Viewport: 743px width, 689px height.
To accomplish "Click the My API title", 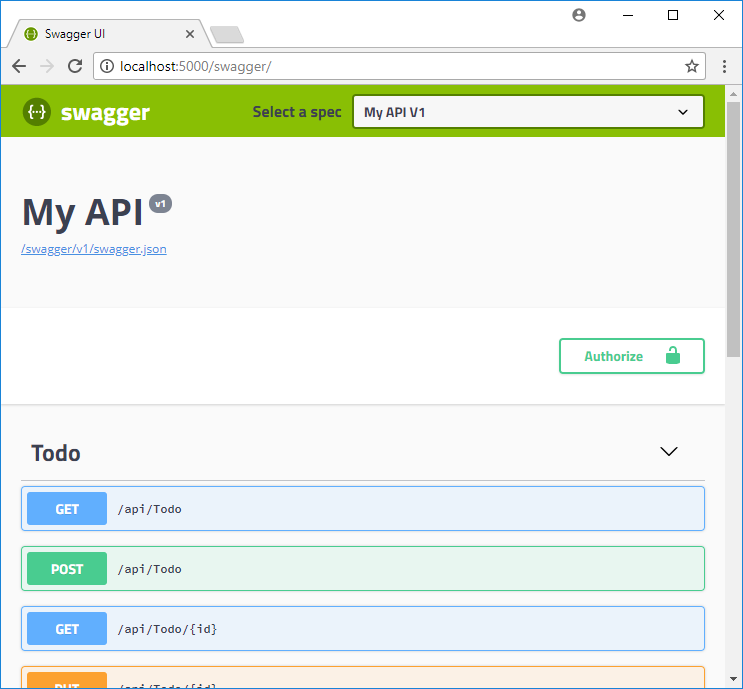I will pyautogui.click(x=82, y=213).
